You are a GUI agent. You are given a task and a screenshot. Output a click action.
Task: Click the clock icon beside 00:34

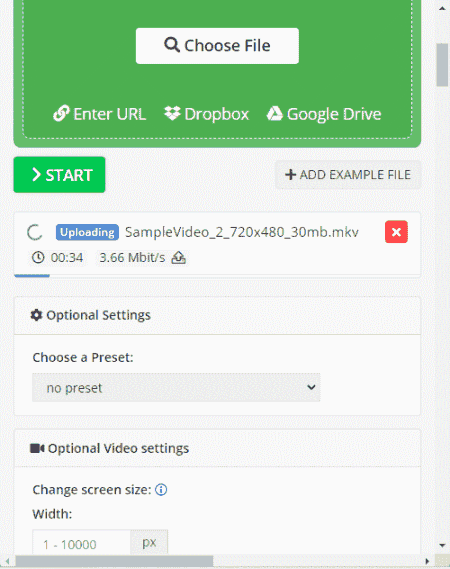coord(38,258)
